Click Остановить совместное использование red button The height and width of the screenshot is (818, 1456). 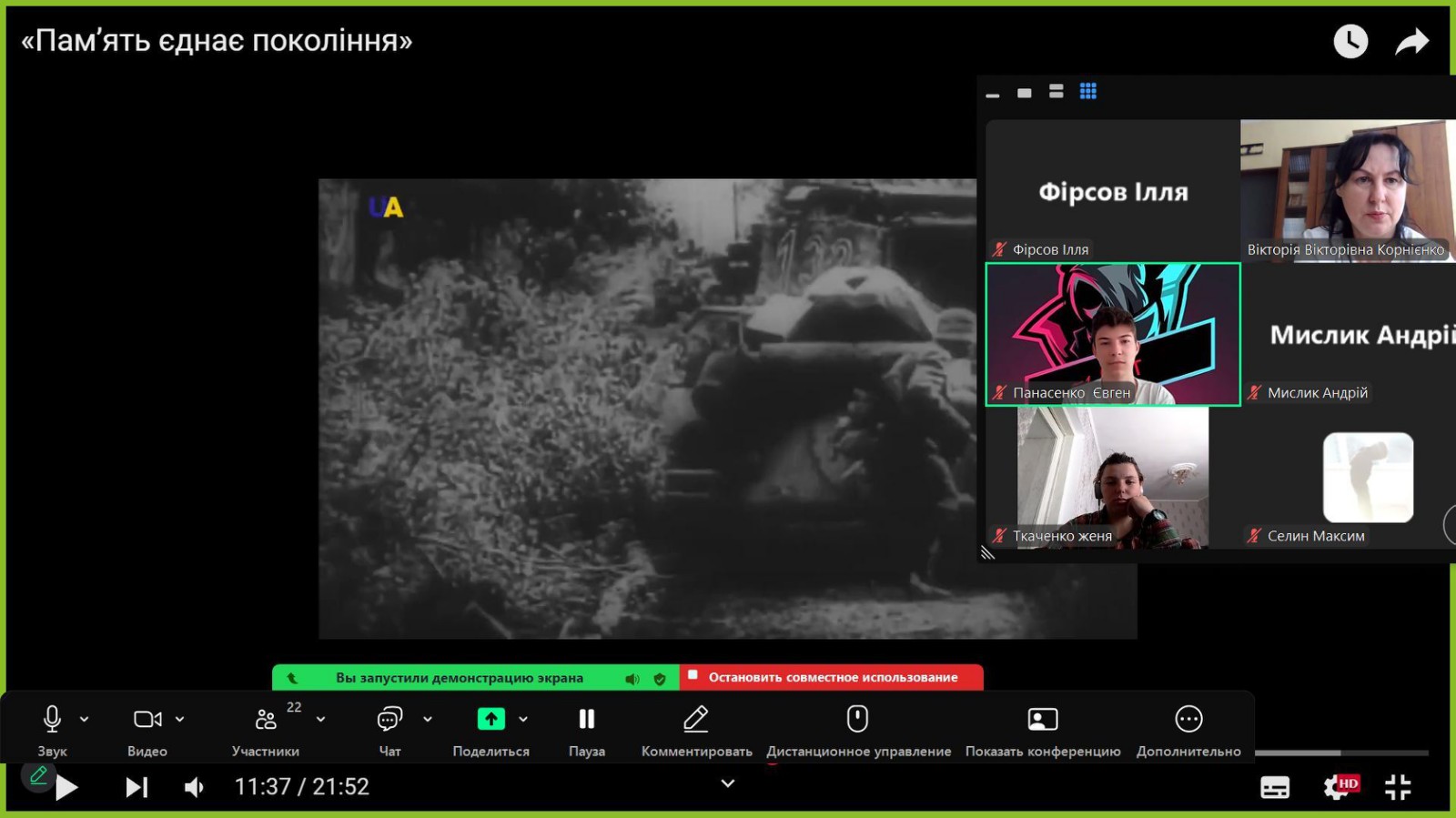(831, 677)
